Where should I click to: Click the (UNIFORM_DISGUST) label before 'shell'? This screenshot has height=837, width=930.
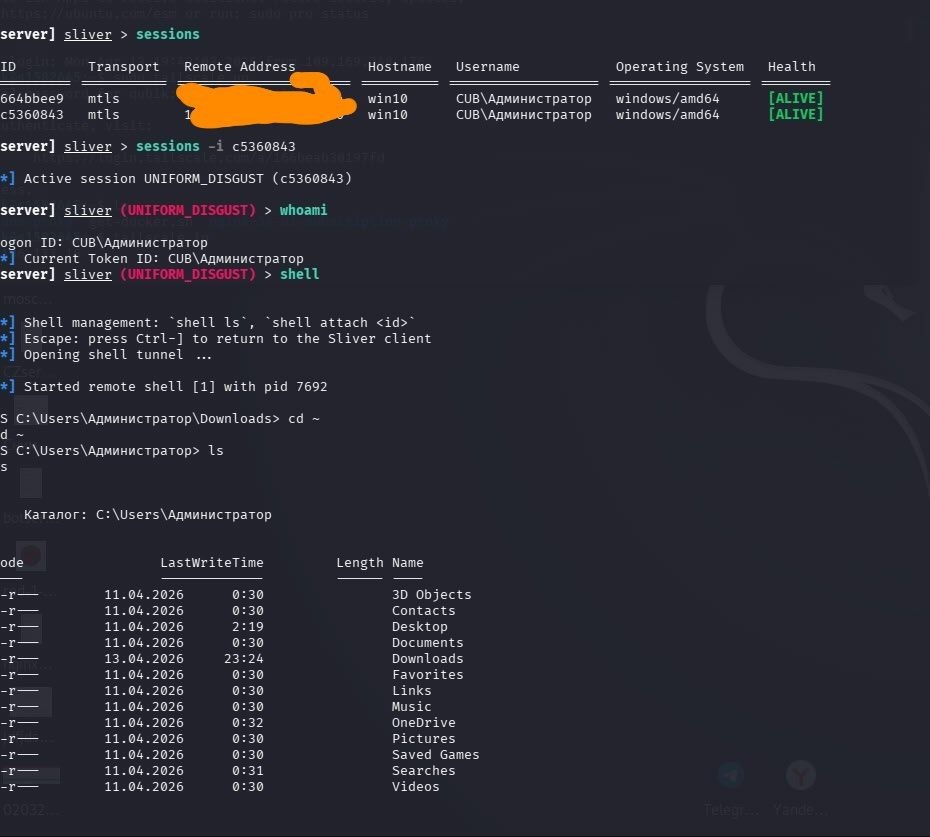coord(187,275)
